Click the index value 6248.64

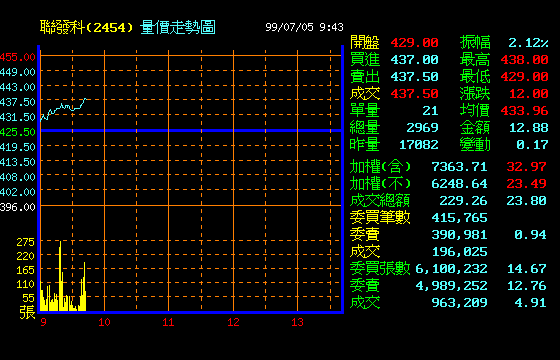pyautogui.click(x=459, y=184)
